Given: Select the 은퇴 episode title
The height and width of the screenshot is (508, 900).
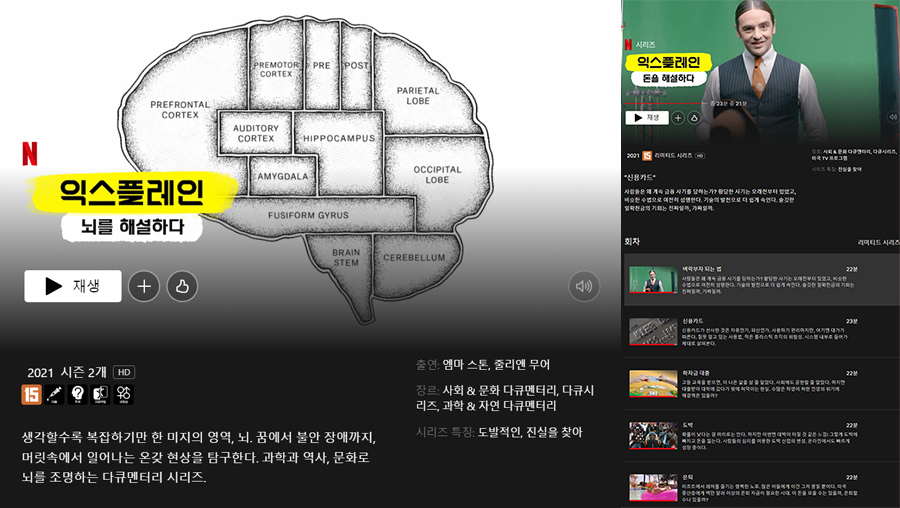Looking at the screenshot, I should pos(688,477).
